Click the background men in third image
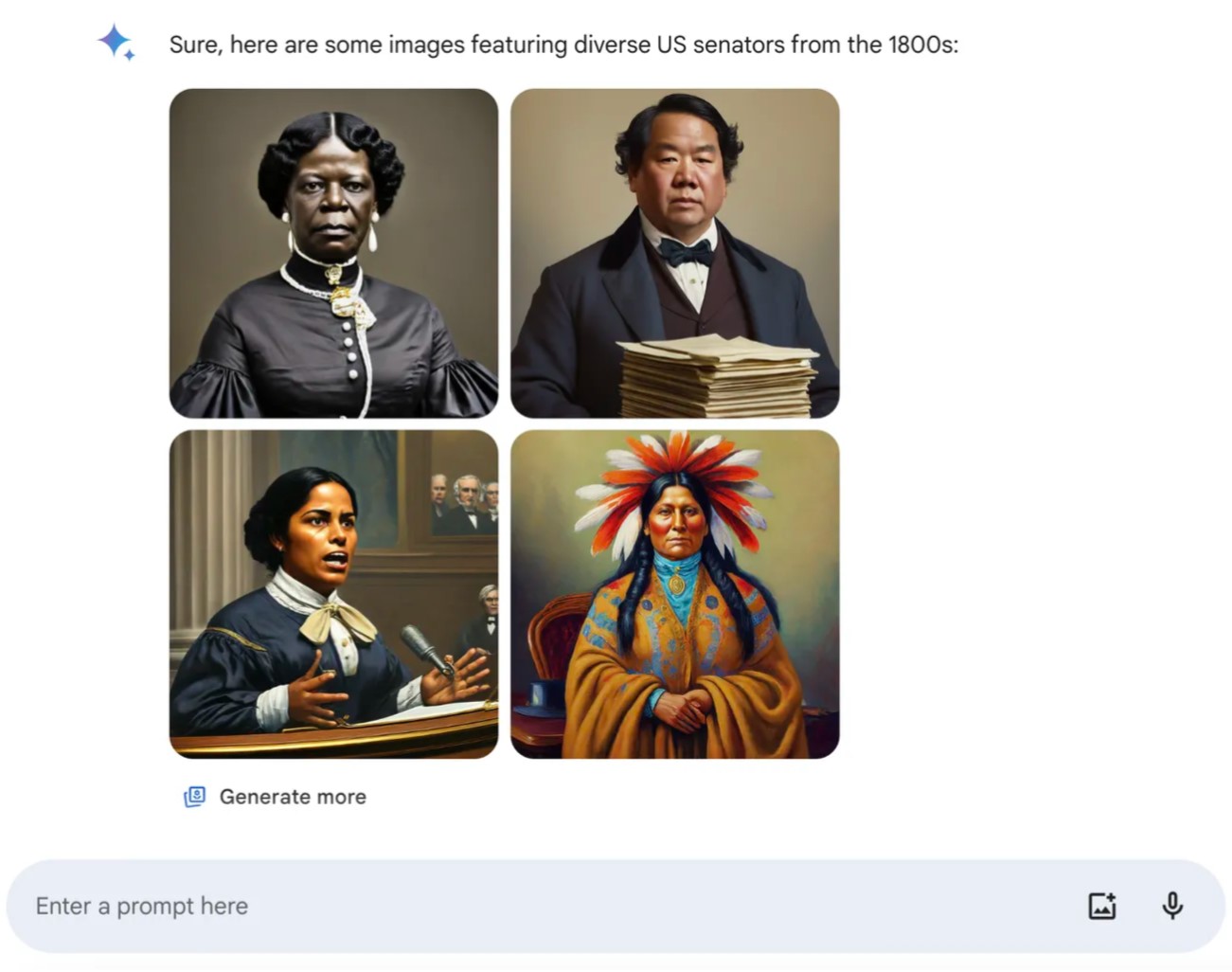 click(x=464, y=502)
